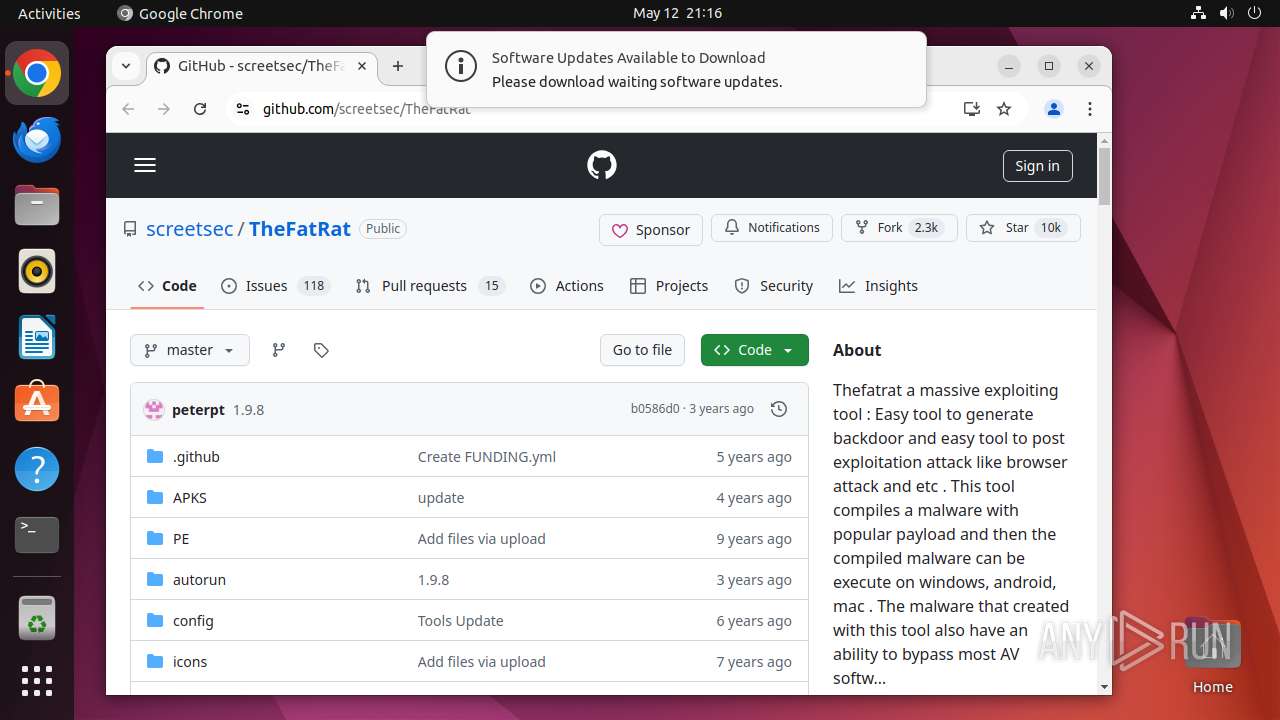The image size is (1280, 720).
Task: Click the Software Updates notification
Action: point(676,69)
